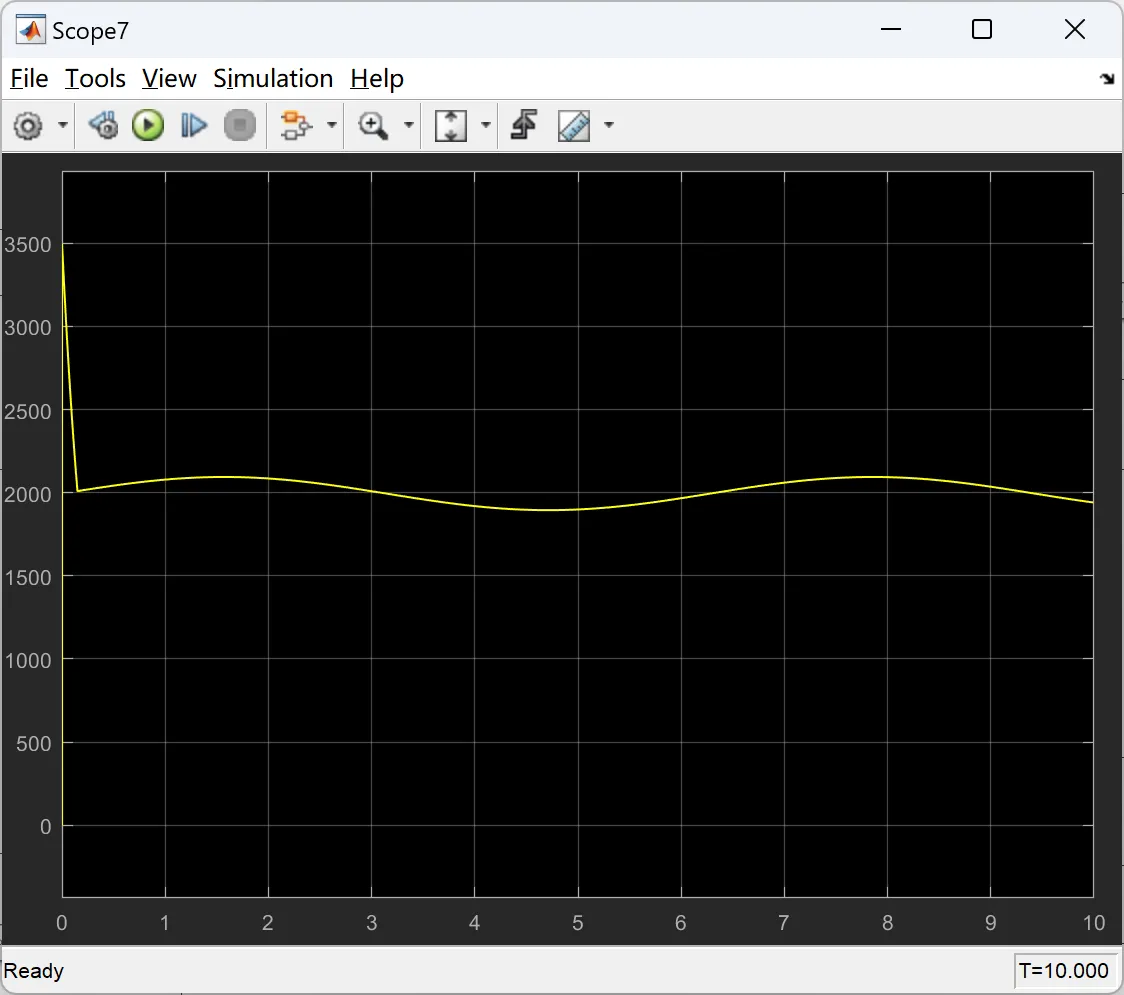Viewport: 1124px width, 995px height.
Task: Maximize the Scope7 window
Action: click(x=982, y=29)
